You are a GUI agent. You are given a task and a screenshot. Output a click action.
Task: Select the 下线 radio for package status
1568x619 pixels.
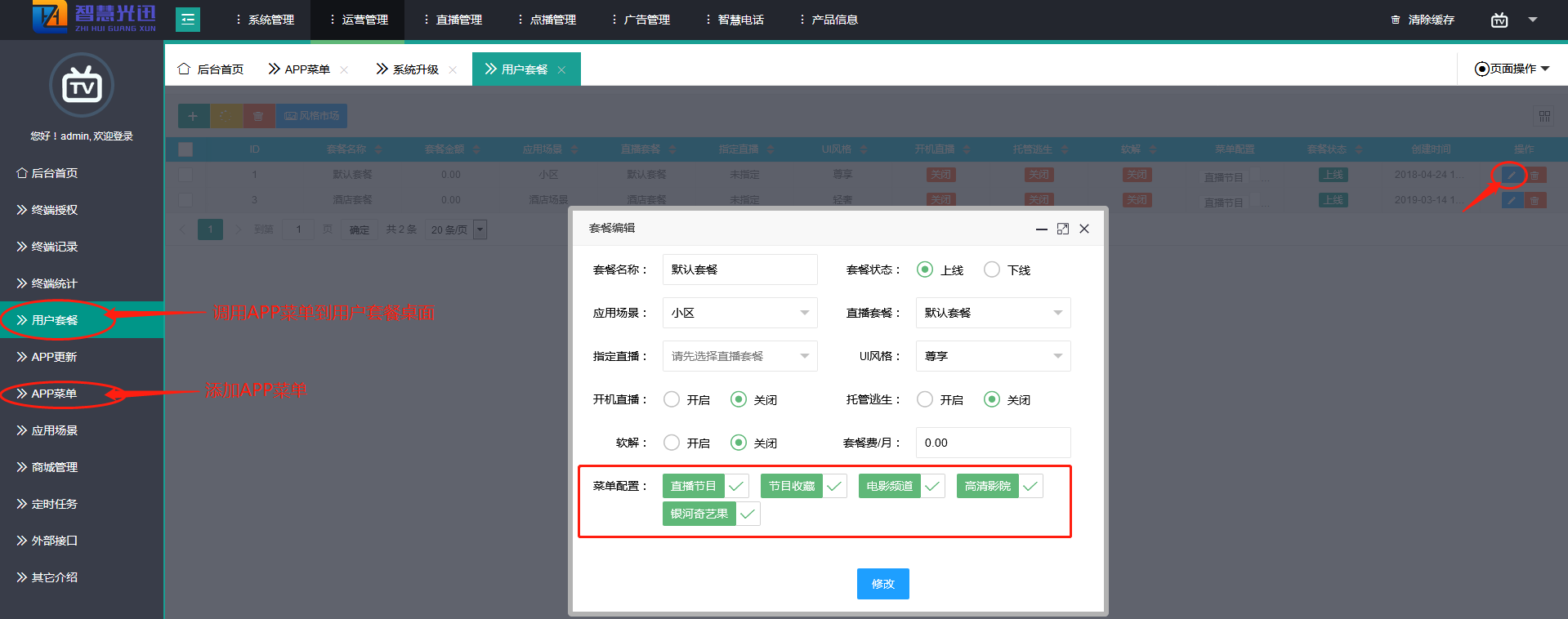click(x=992, y=269)
